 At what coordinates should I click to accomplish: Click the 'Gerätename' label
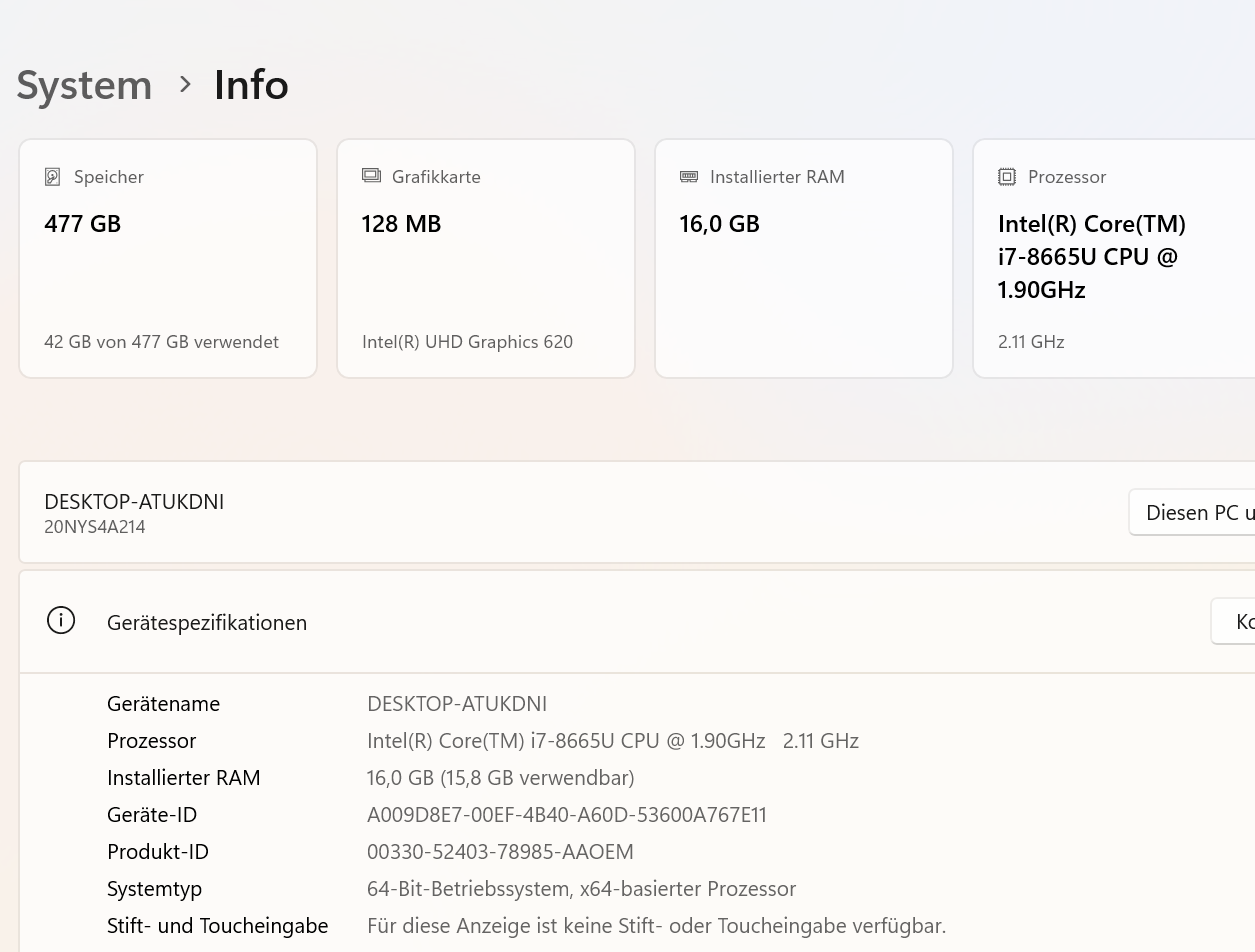pos(163,704)
